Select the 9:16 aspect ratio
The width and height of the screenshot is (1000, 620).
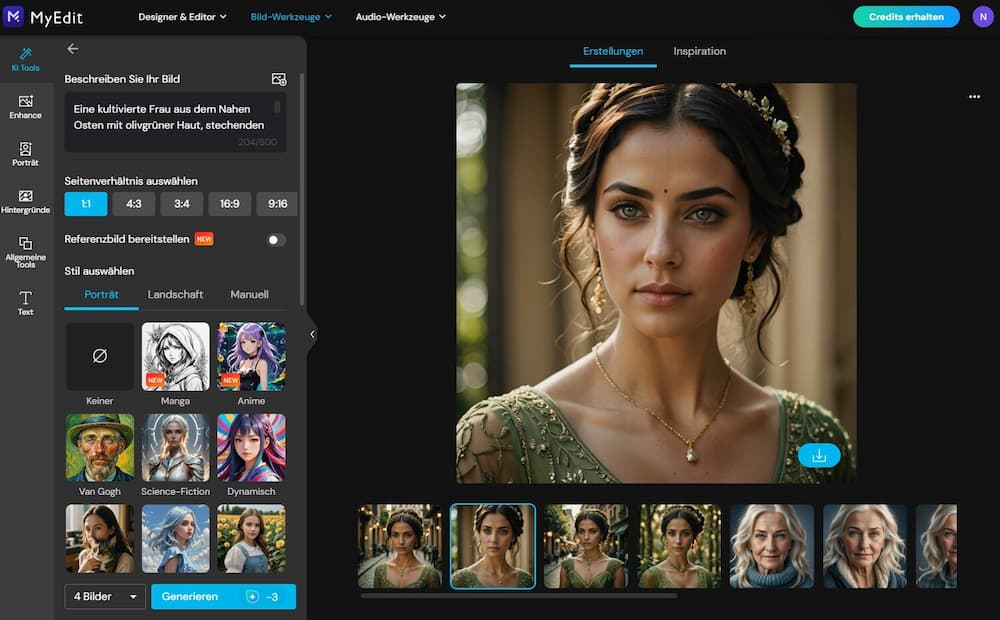pos(277,204)
